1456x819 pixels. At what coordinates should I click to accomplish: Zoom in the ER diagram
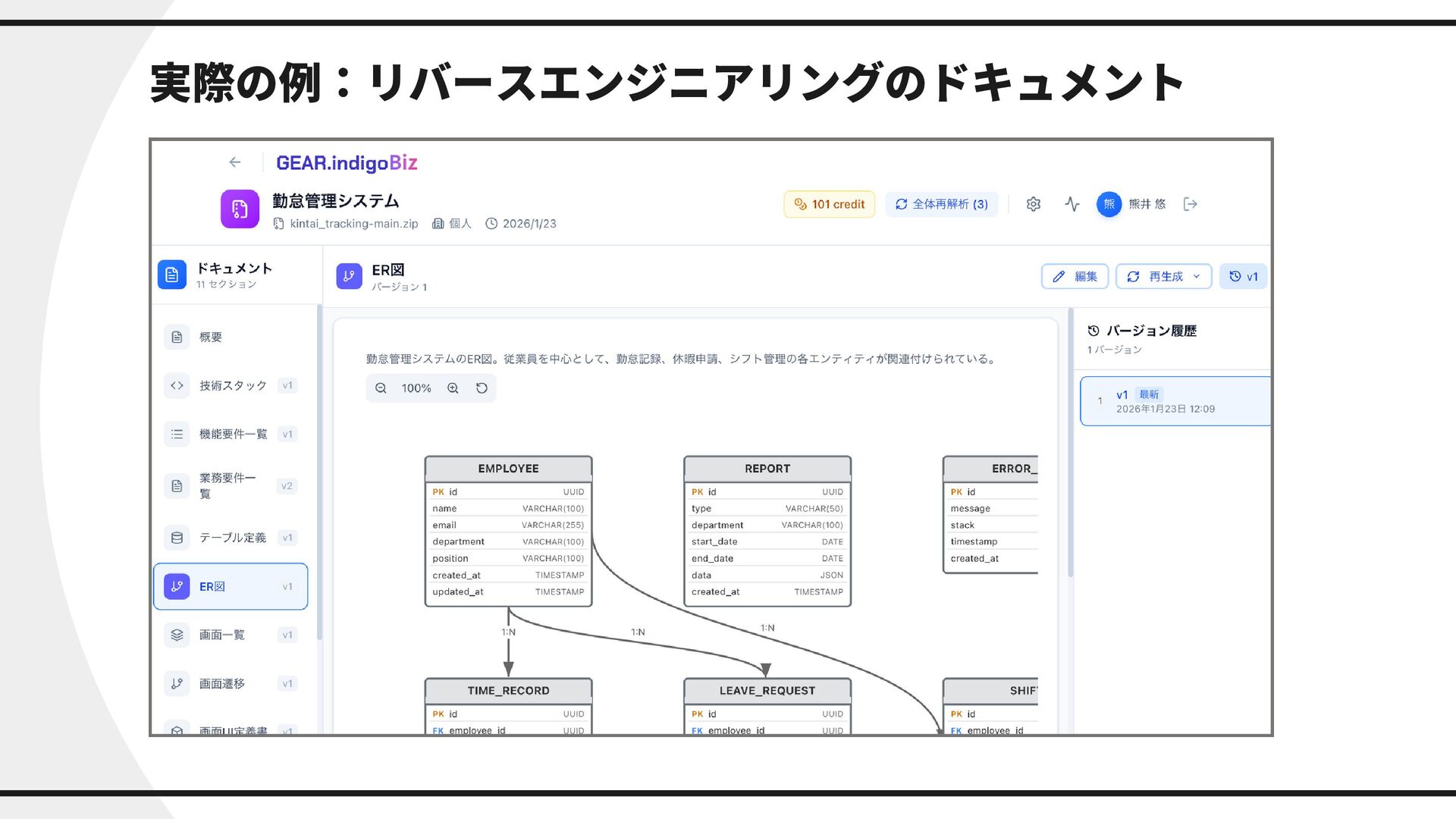[x=453, y=388]
